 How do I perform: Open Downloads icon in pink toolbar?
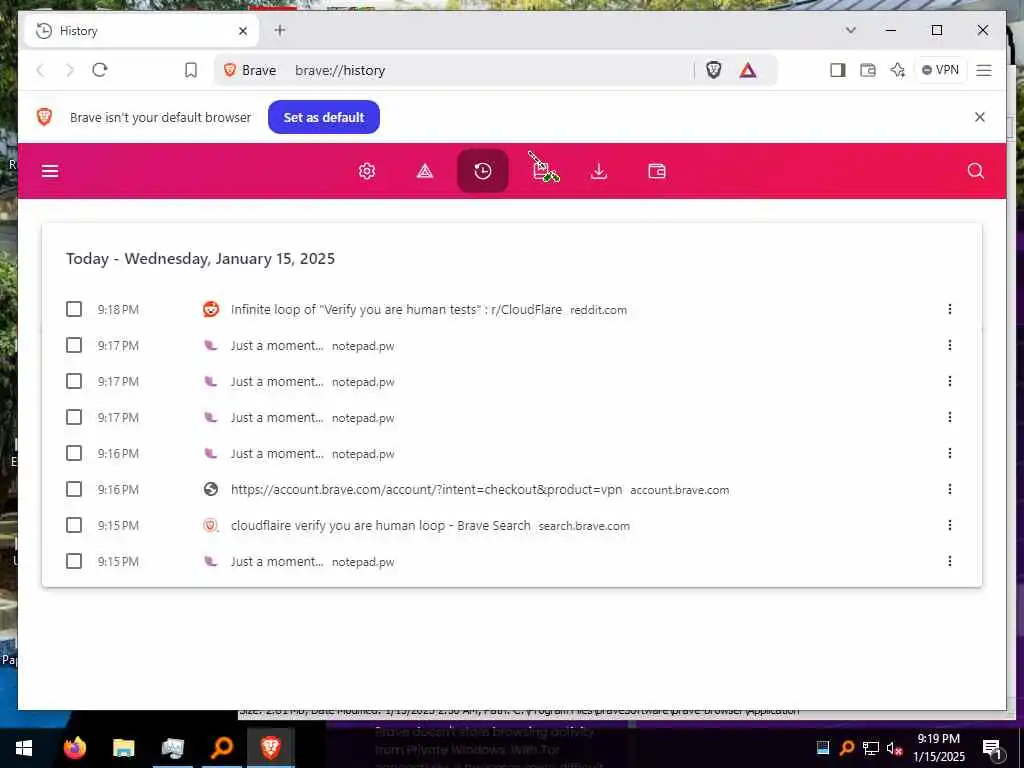[x=599, y=171]
